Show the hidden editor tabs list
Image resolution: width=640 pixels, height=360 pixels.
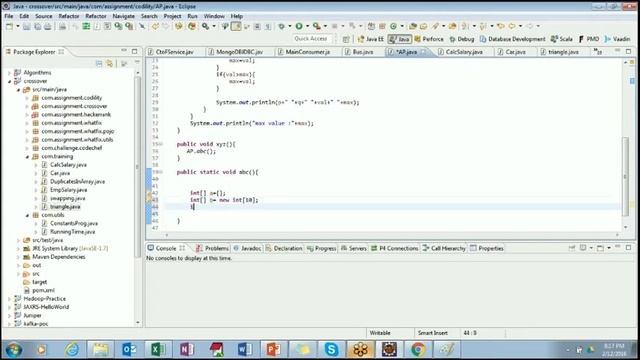pos(598,51)
